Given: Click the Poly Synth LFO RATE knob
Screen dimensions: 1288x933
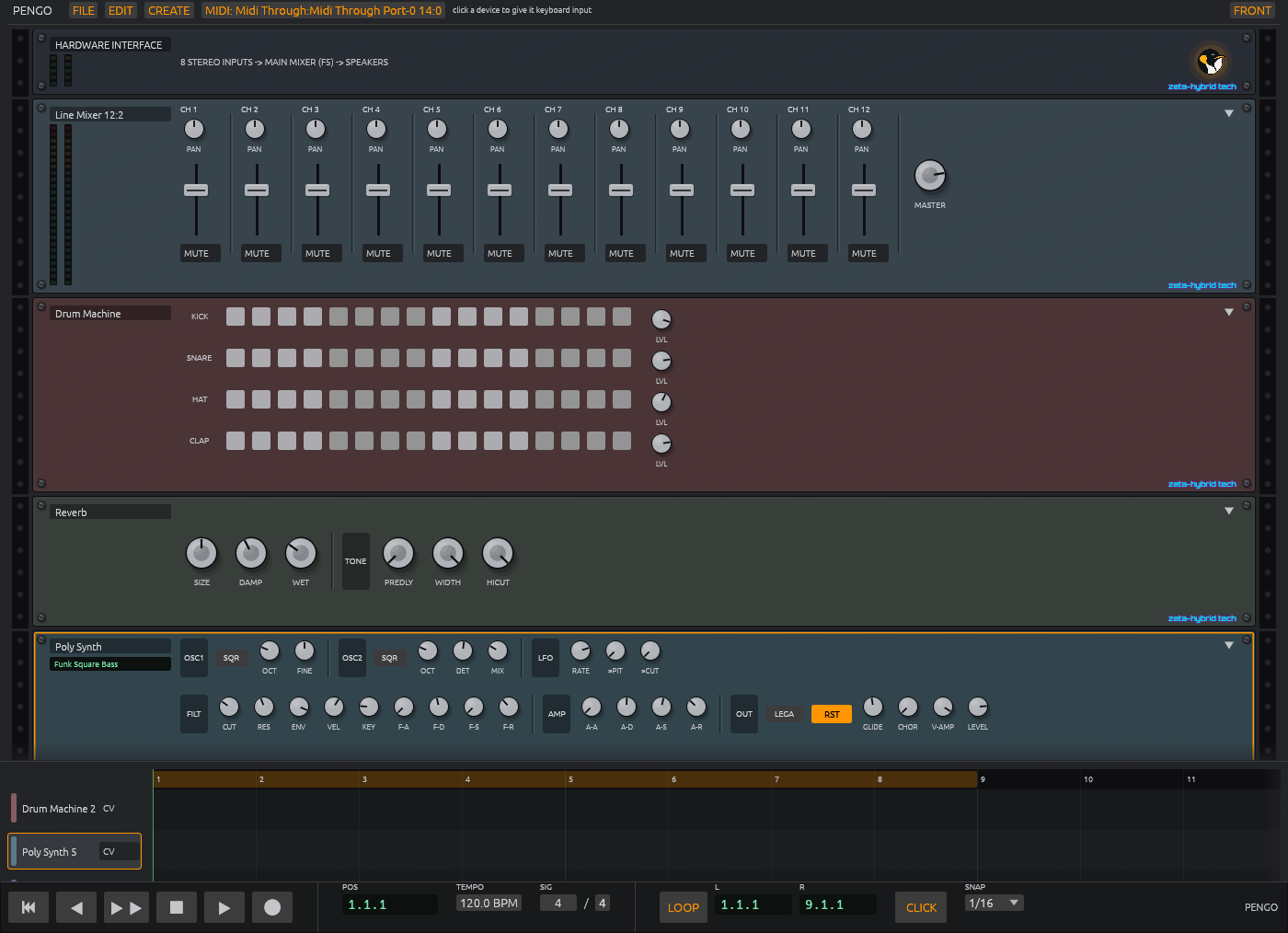Looking at the screenshot, I should pyautogui.click(x=581, y=651).
